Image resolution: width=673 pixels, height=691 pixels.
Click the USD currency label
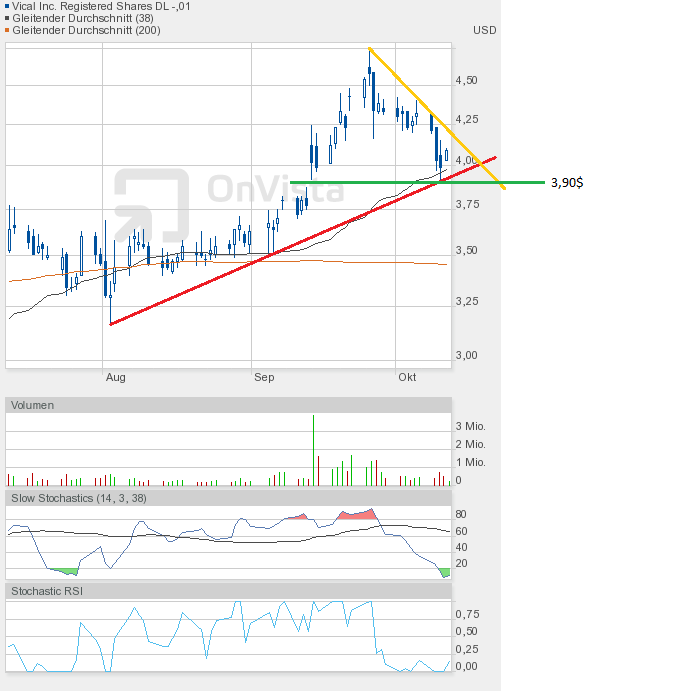pos(484,30)
